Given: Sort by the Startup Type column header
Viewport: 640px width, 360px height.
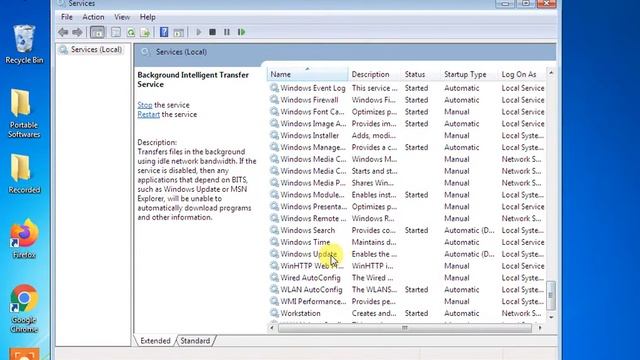Looking at the screenshot, I should tap(469, 74).
